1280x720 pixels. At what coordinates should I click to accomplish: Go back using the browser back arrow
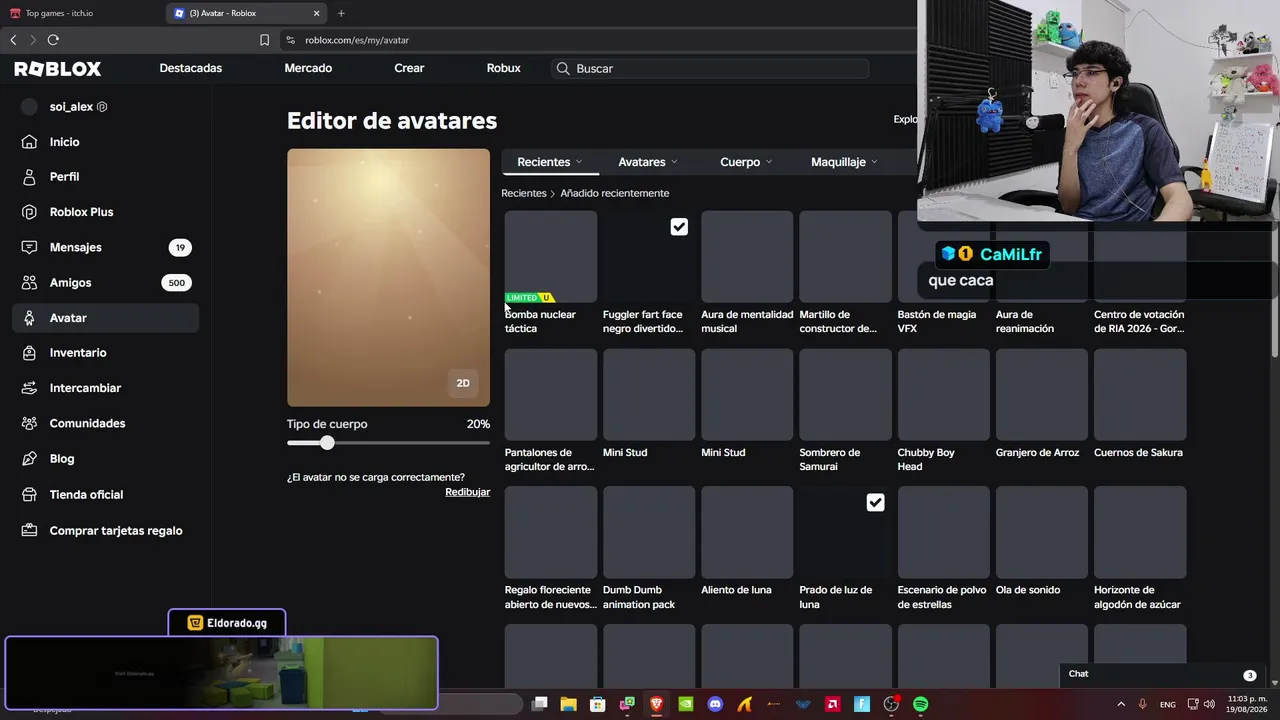[13, 40]
